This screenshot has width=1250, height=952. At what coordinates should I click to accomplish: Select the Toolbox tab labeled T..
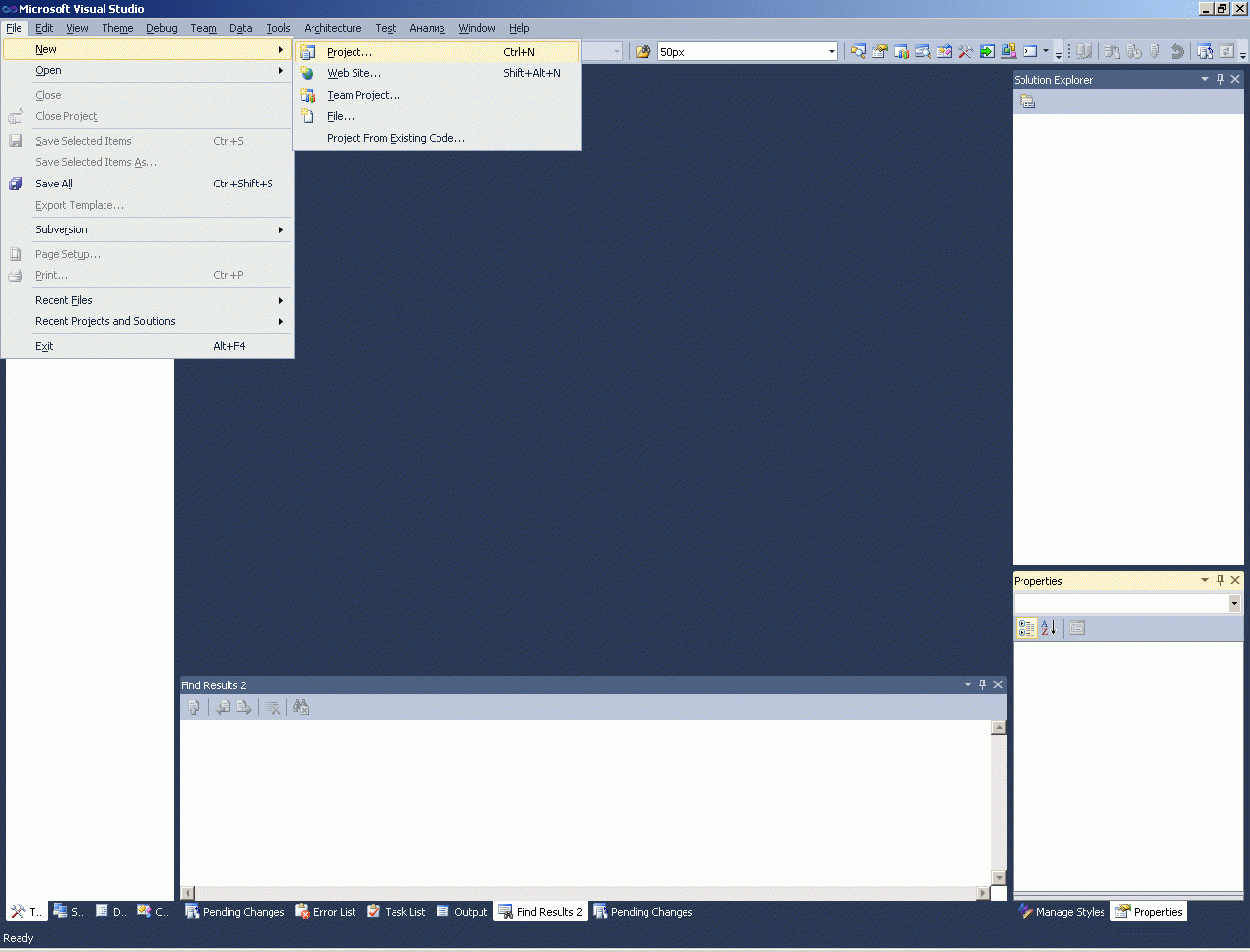pos(26,912)
